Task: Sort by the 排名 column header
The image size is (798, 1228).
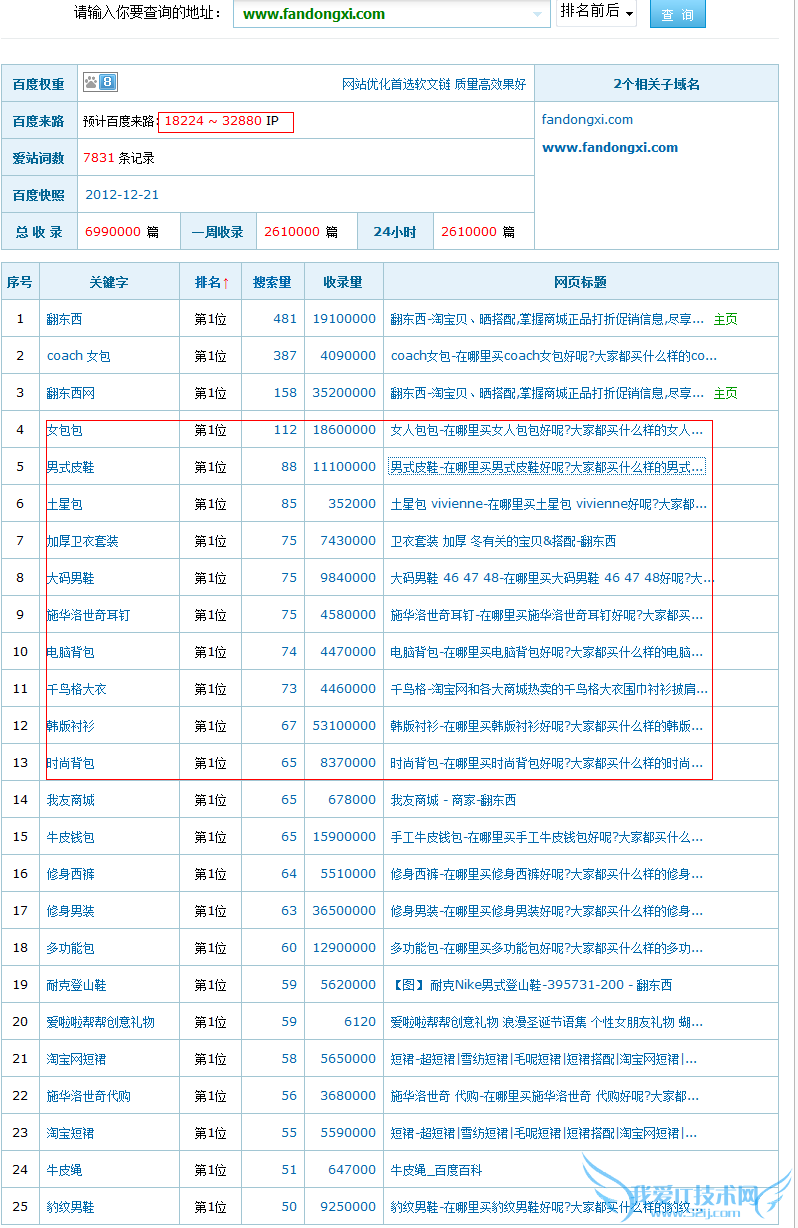Action: pyautogui.click(x=212, y=283)
